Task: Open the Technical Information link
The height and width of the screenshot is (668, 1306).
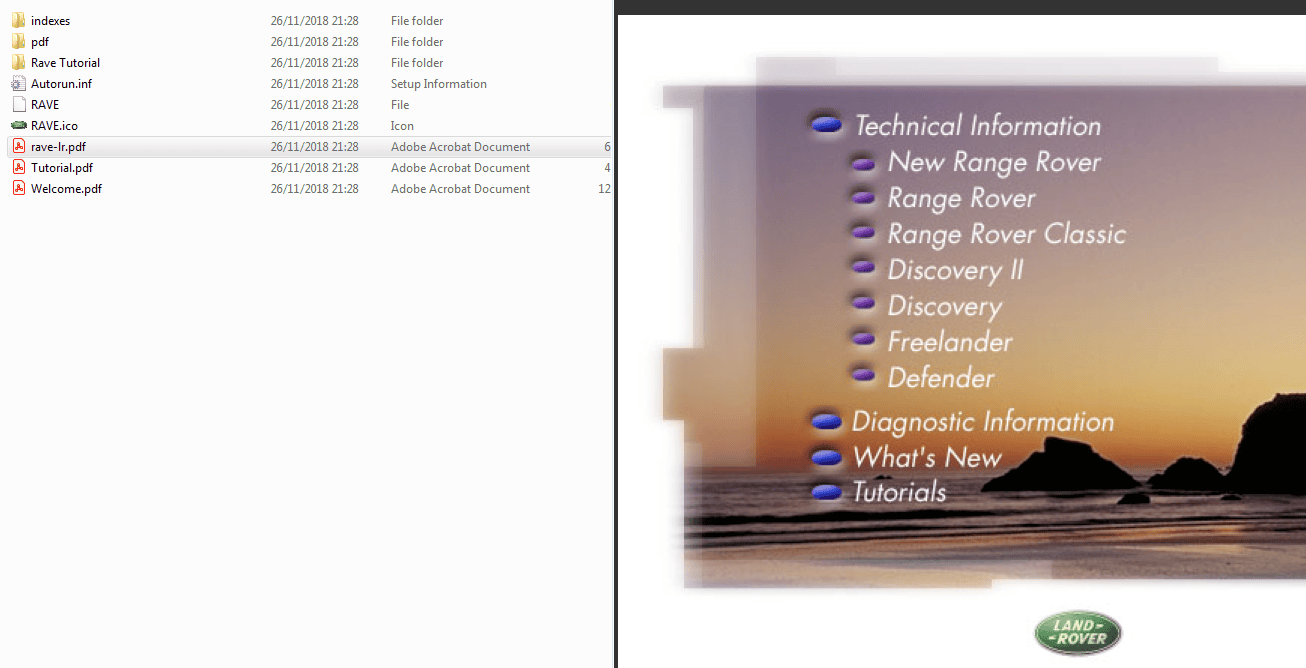Action: 978,126
